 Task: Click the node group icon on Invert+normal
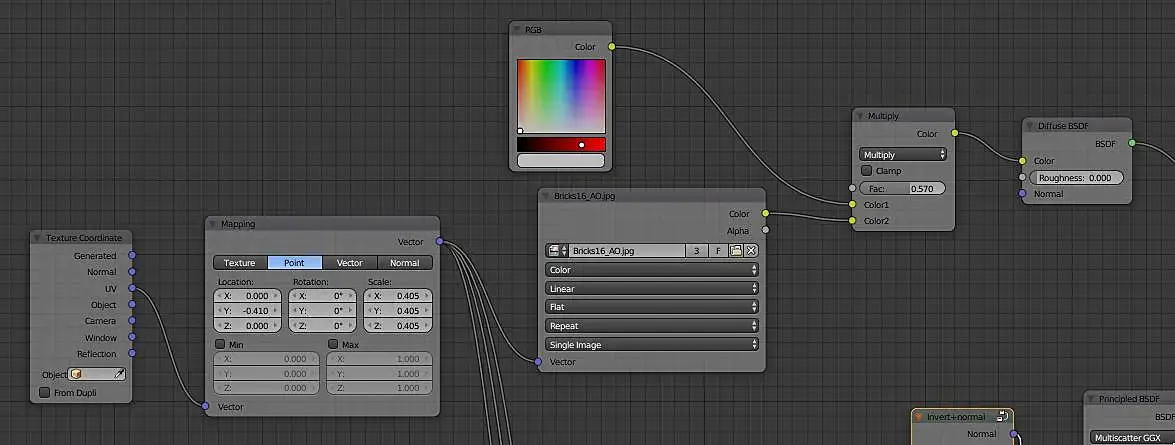pos(1002,417)
